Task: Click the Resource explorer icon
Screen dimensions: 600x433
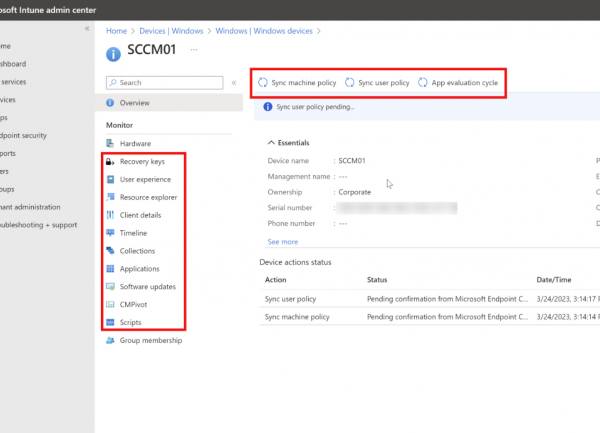Action: (110, 197)
